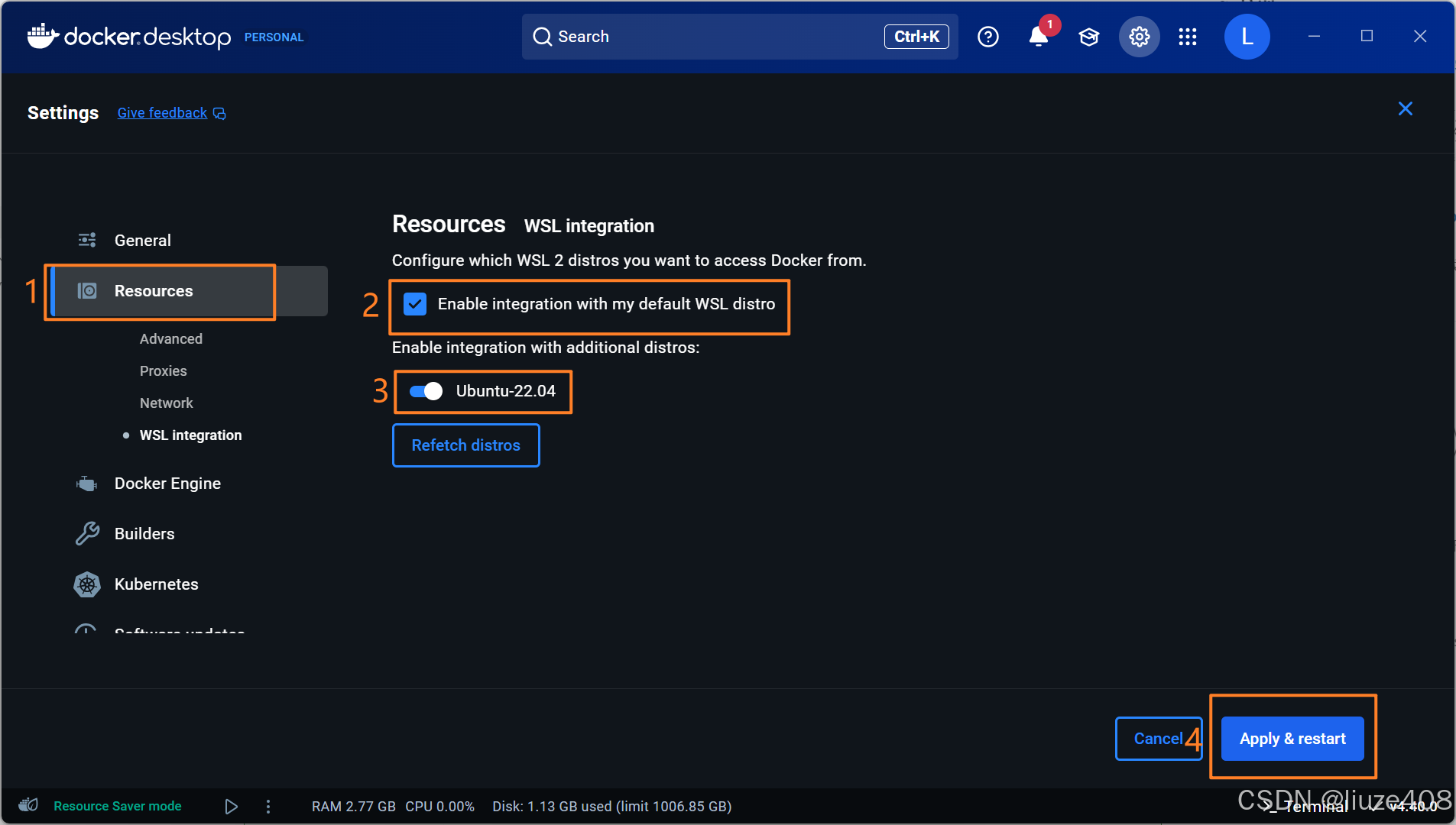1456x825 pixels.
Task: Click the play engine icon in status bar
Action: click(231, 806)
